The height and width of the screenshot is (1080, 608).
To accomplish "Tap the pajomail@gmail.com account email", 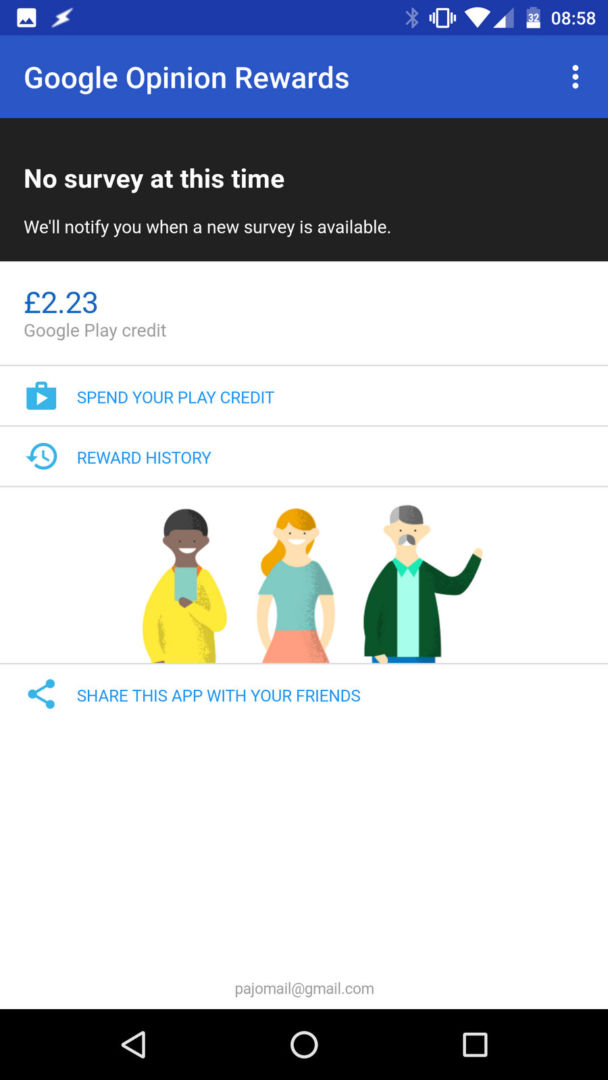I will [304, 989].
